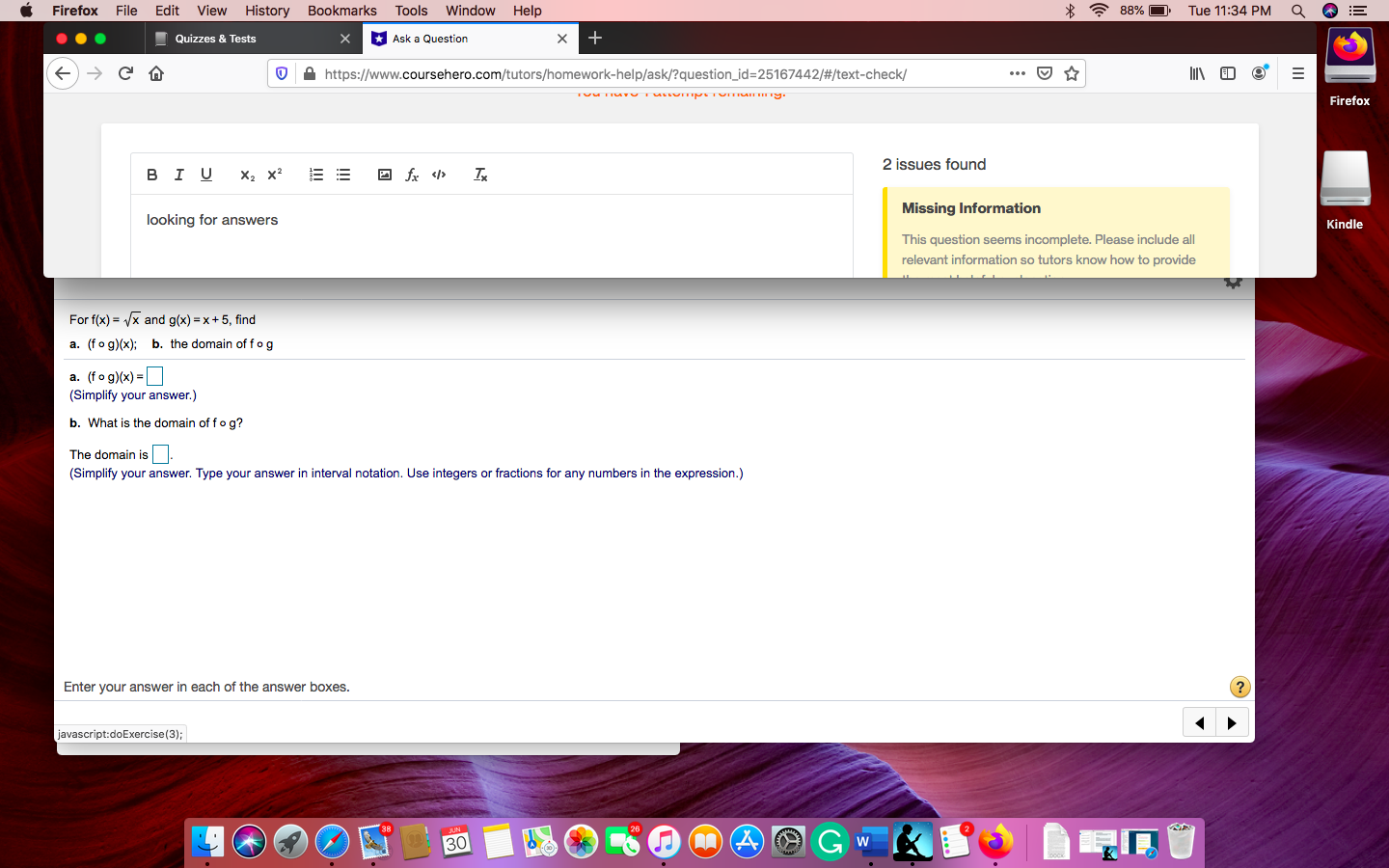Screen dimensions: 1389x868
Task: Switch to the Ask a Question tab
Action: tap(470, 39)
